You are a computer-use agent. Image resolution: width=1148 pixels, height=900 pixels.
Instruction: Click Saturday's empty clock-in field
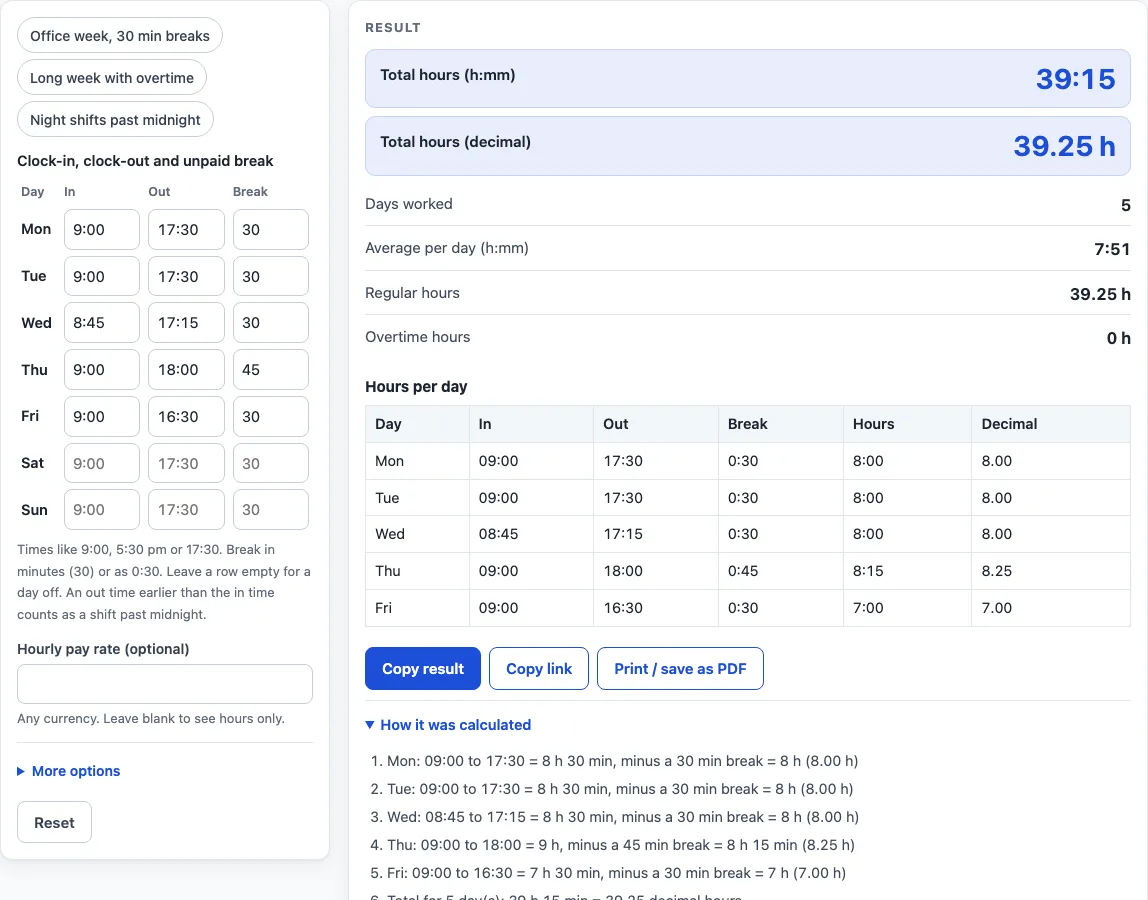102,463
